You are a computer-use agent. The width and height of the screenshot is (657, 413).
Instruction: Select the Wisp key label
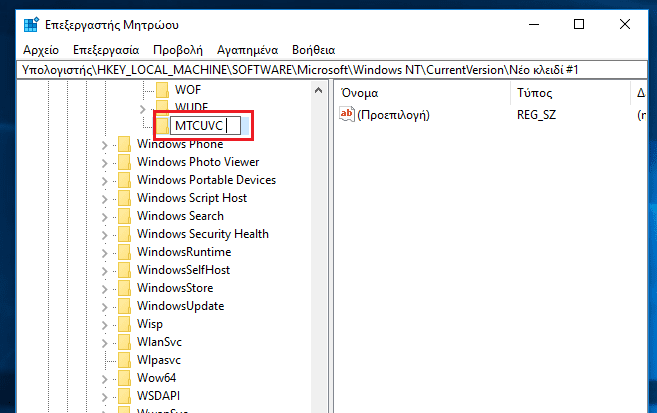click(x=150, y=324)
